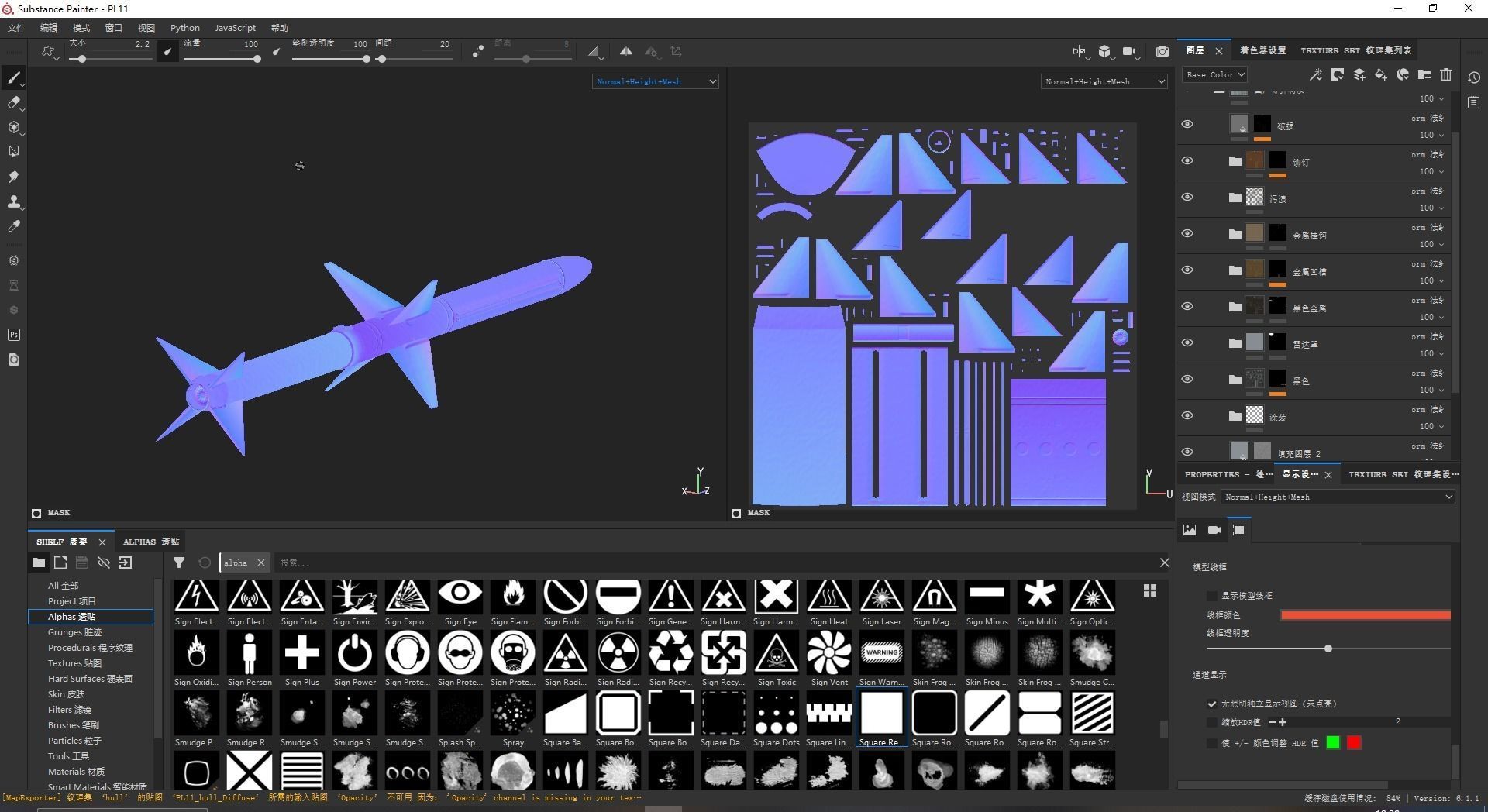Expand the 涂装 folder

pyautogui.click(x=1235, y=416)
